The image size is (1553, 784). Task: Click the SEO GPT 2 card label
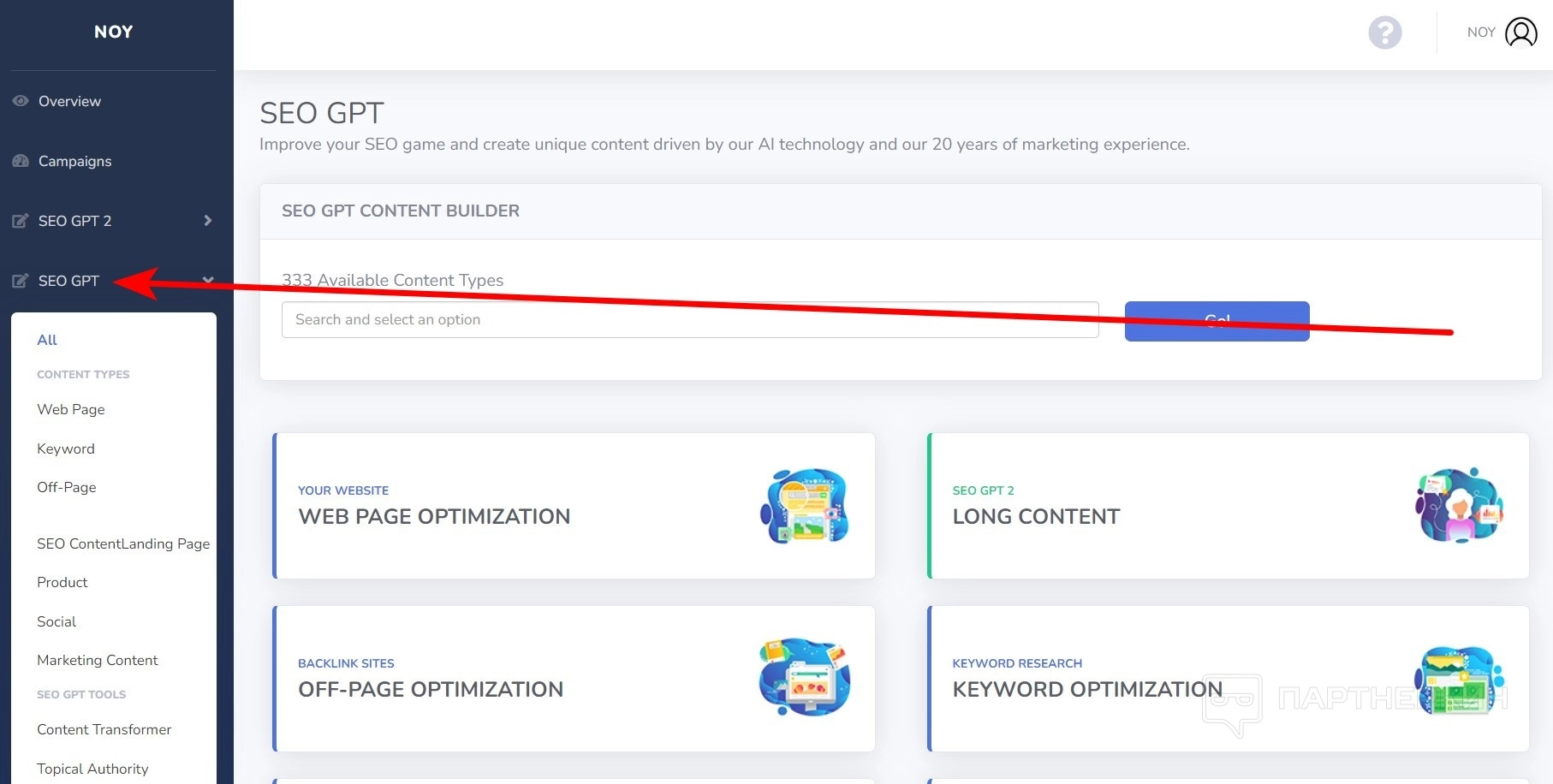click(983, 490)
